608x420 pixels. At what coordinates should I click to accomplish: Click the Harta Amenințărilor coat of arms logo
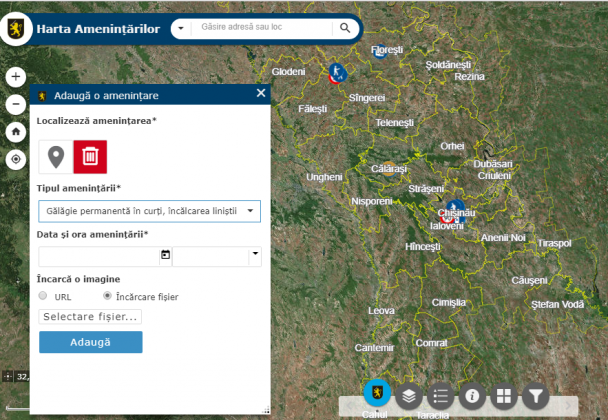coord(16,29)
